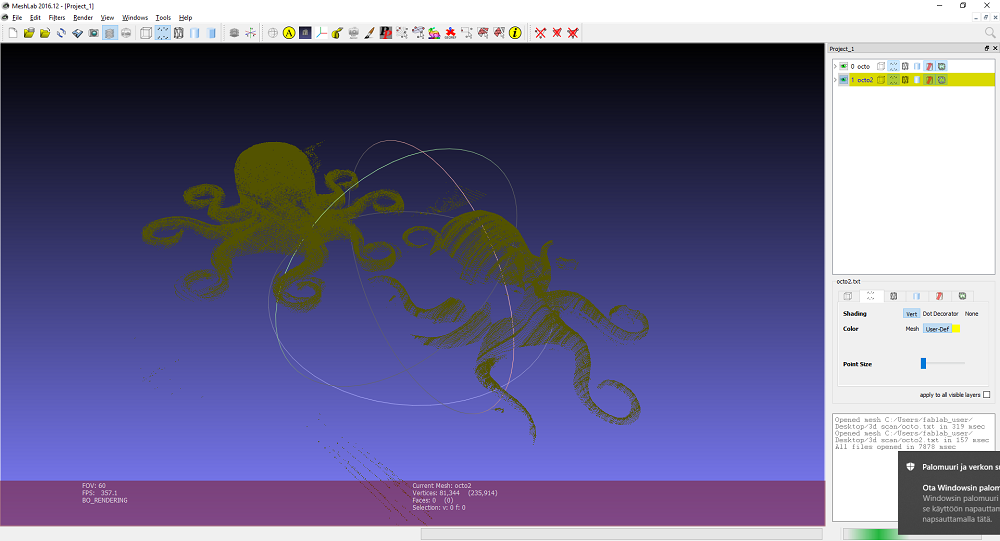Switch to green edge decorator tab

coord(962,296)
